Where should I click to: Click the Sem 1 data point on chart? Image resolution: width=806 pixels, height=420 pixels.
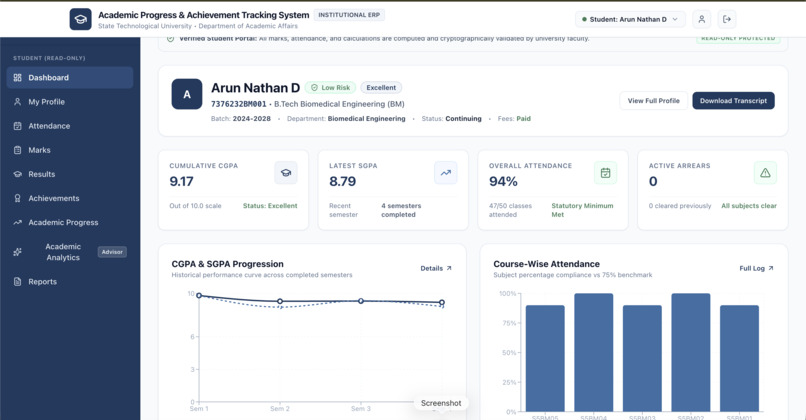[x=199, y=296]
